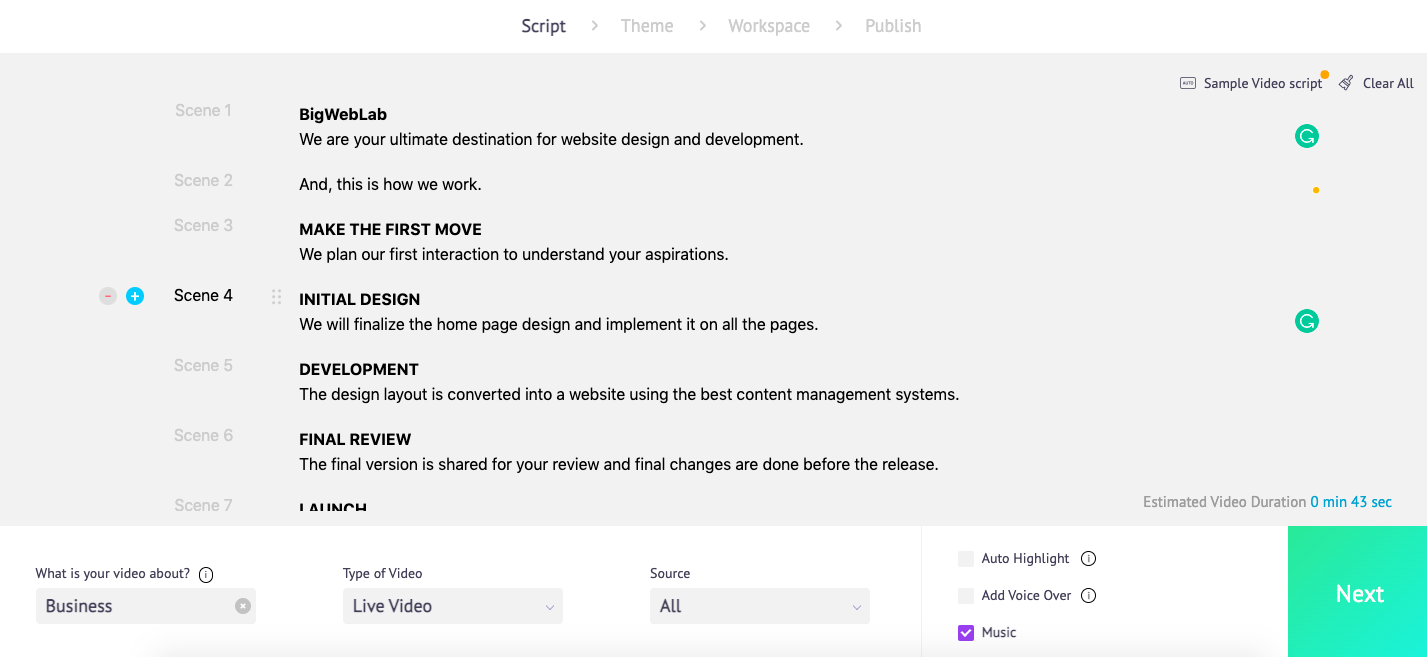Click the info icon next to Add Voice Over
Screen dimensions: 1427x657
pos(1089,595)
